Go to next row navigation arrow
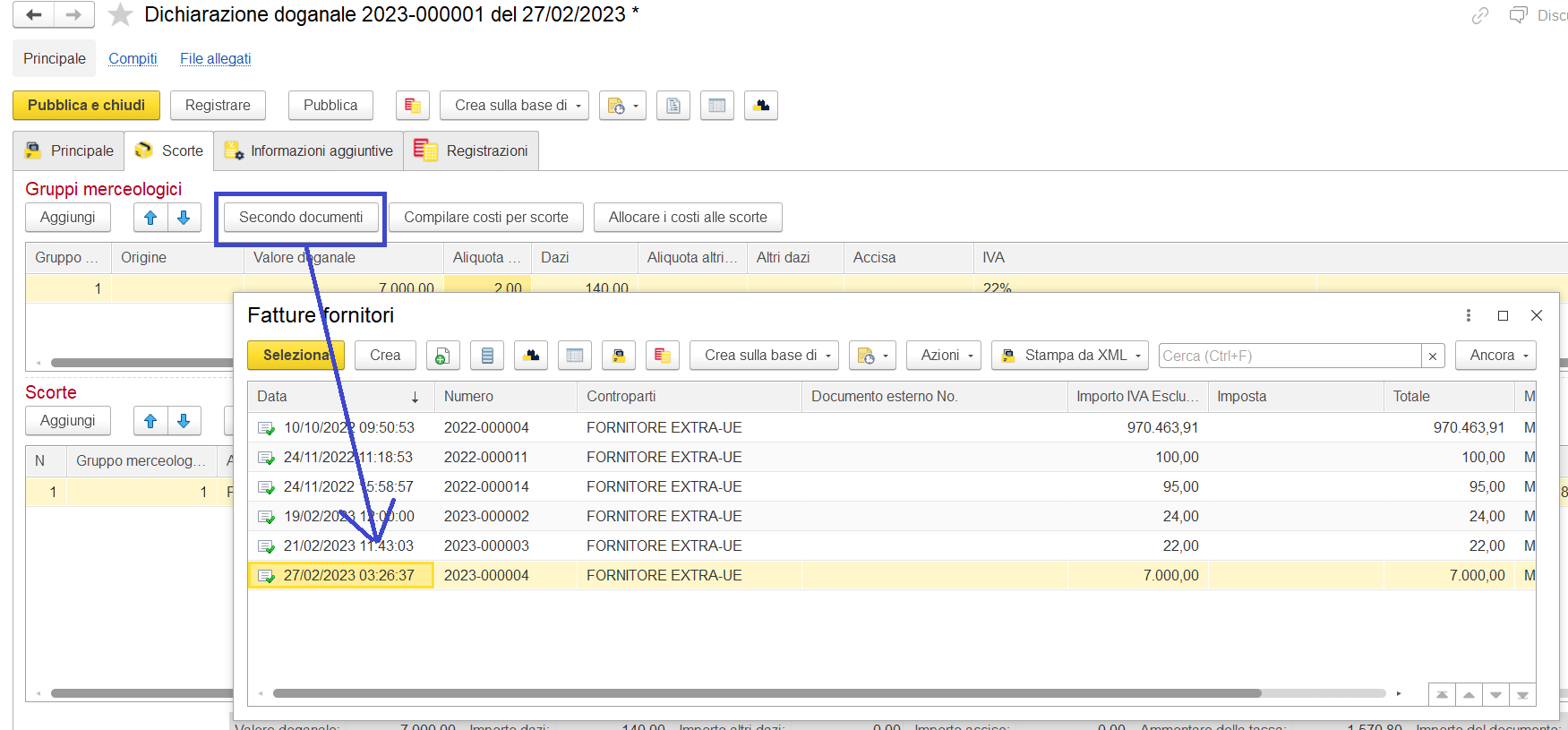Viewport: 1568px width, 730px height. tap(1495, 695)
